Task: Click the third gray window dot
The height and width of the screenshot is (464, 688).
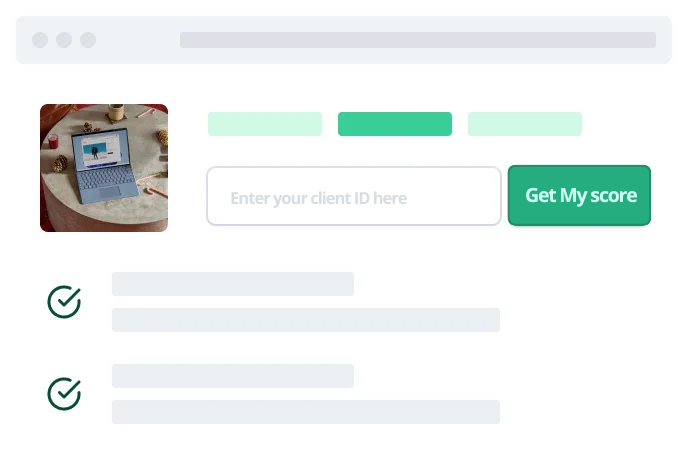Action: (88, 40)
